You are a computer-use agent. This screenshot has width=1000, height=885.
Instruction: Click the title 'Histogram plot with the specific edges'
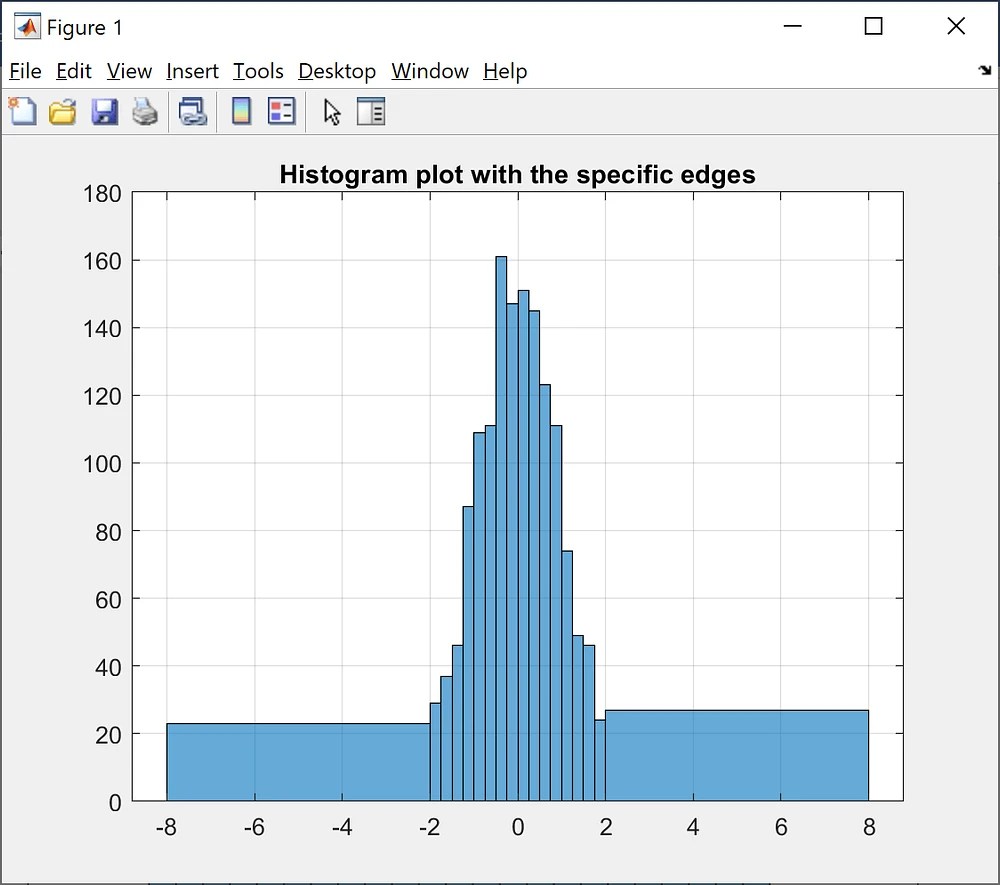[x=518, y=174]
